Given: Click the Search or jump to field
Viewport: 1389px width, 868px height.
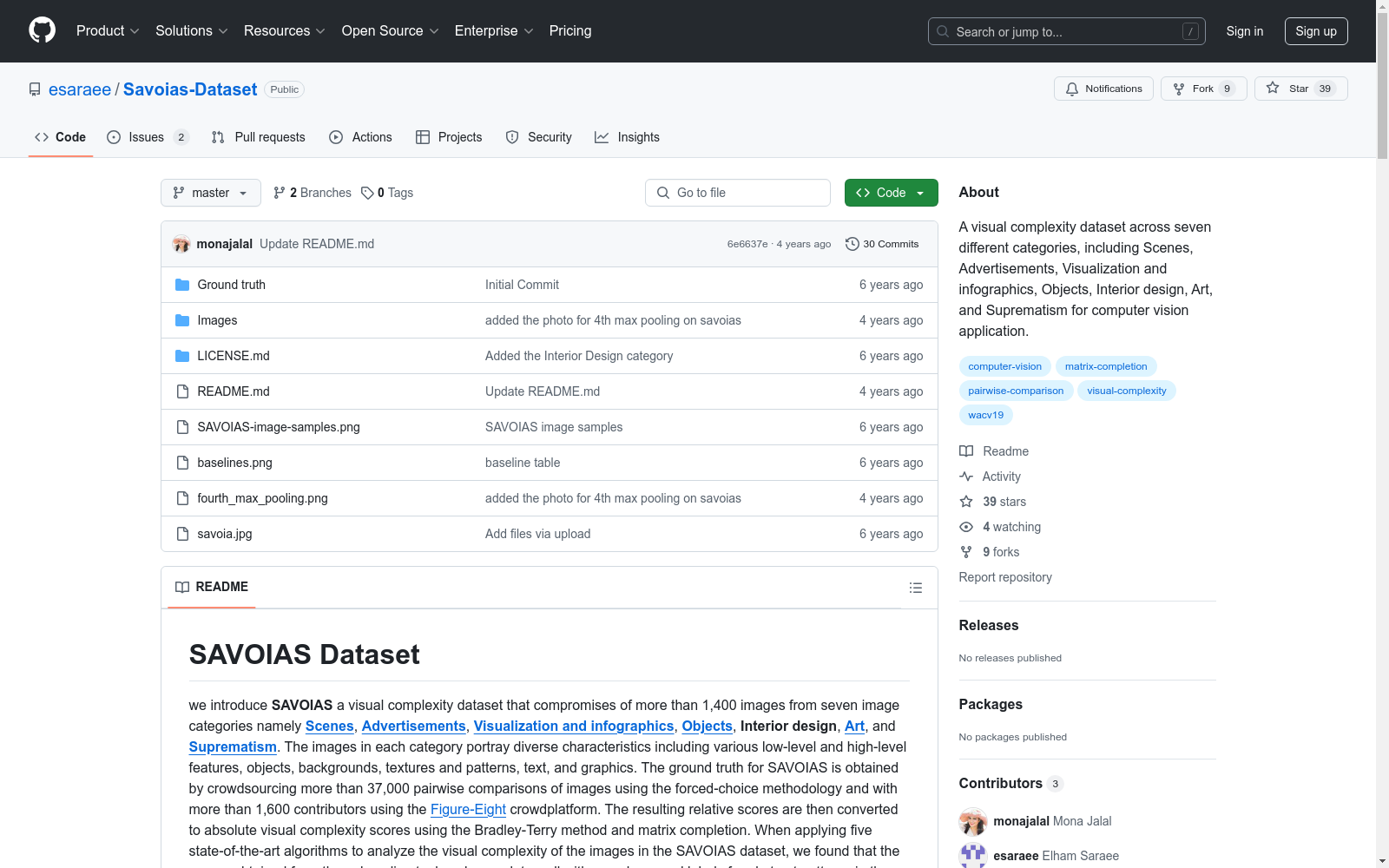Looking at the screenshot, I should (1067, 31).
